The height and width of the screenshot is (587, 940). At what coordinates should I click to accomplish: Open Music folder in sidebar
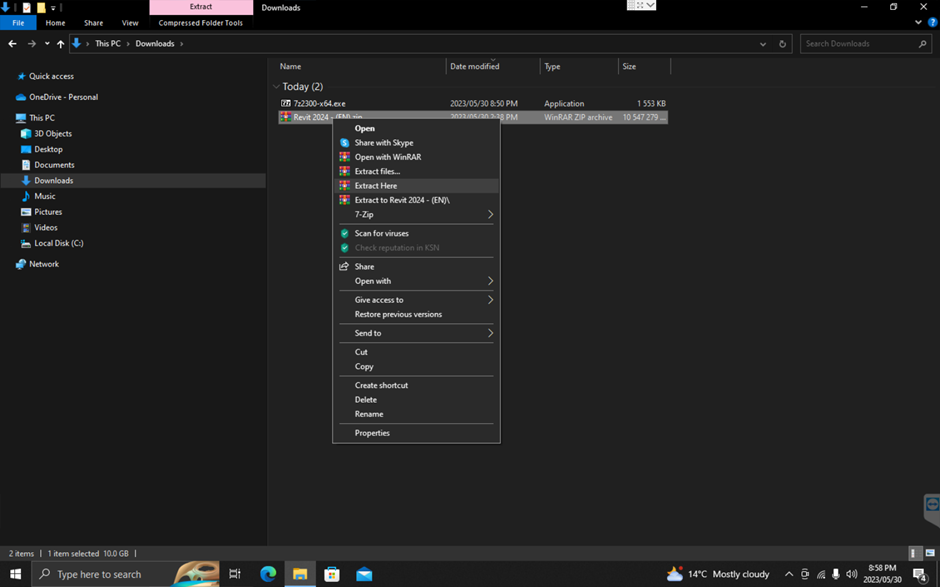click(44, 196)
